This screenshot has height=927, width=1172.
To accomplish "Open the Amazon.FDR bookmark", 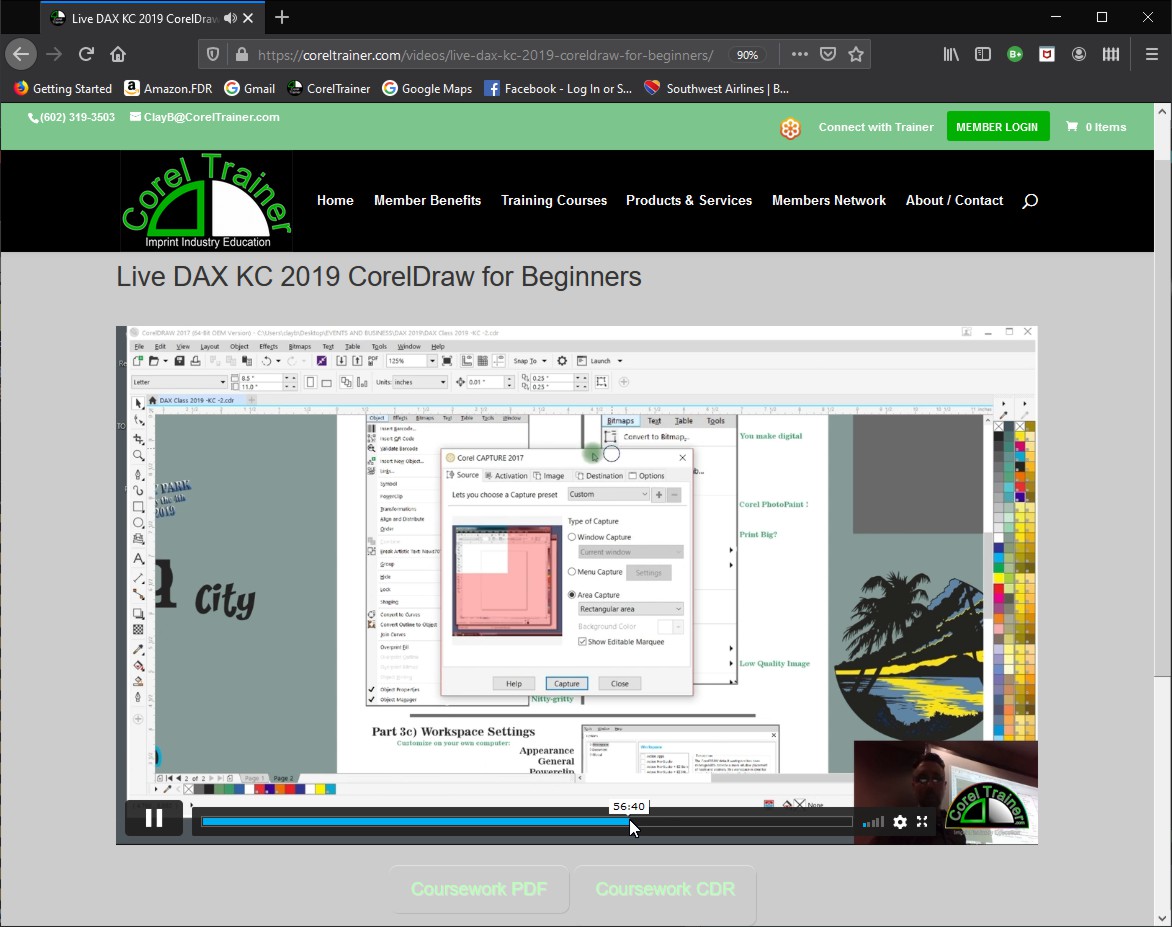I will click(x=168, y=88).
